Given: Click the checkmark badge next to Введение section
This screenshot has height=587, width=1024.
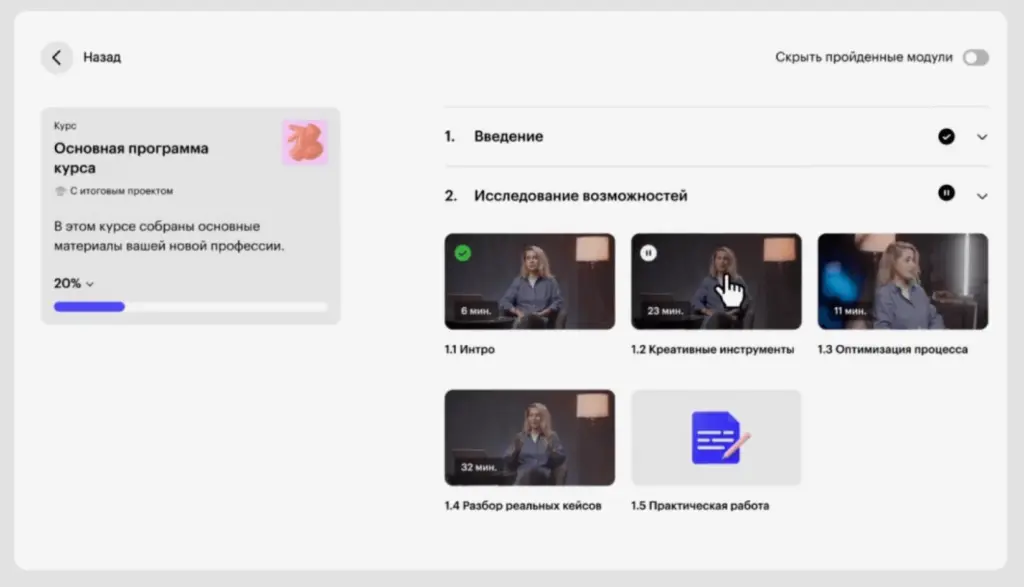Looking at the screenshot, I should tap(946, 136).
